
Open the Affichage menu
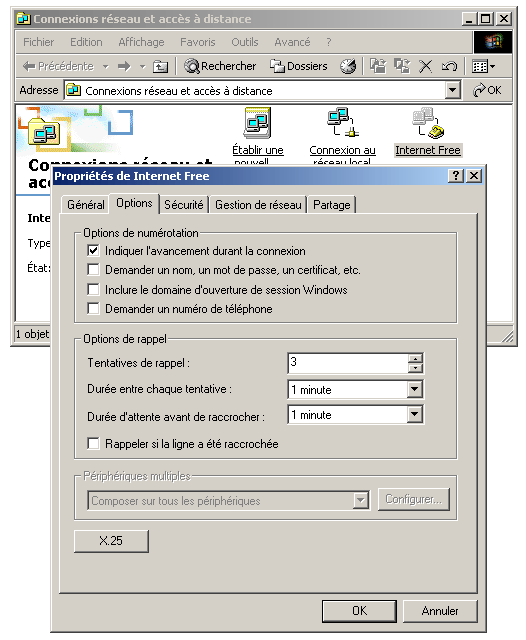(141, 42)
